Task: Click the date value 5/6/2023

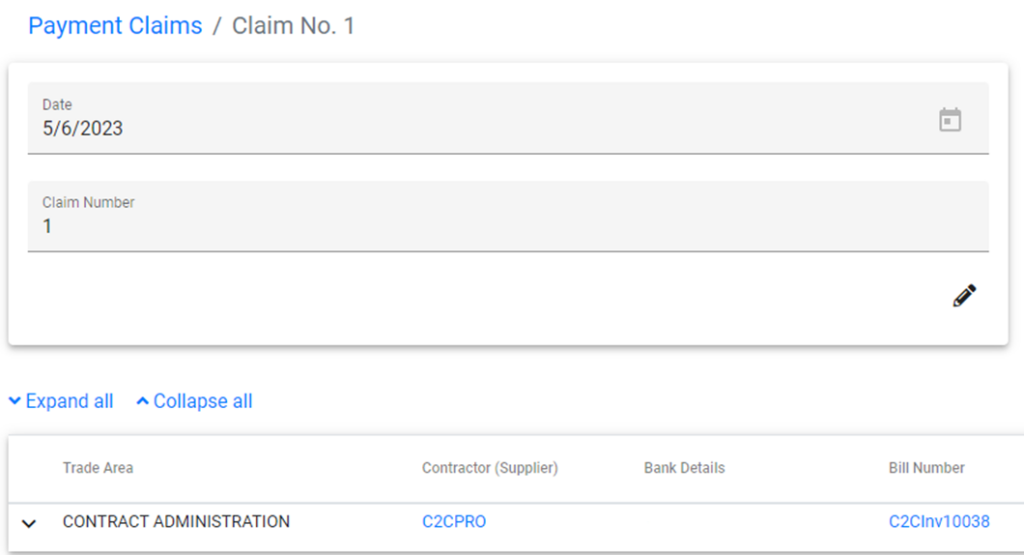Action: (83, 128)
